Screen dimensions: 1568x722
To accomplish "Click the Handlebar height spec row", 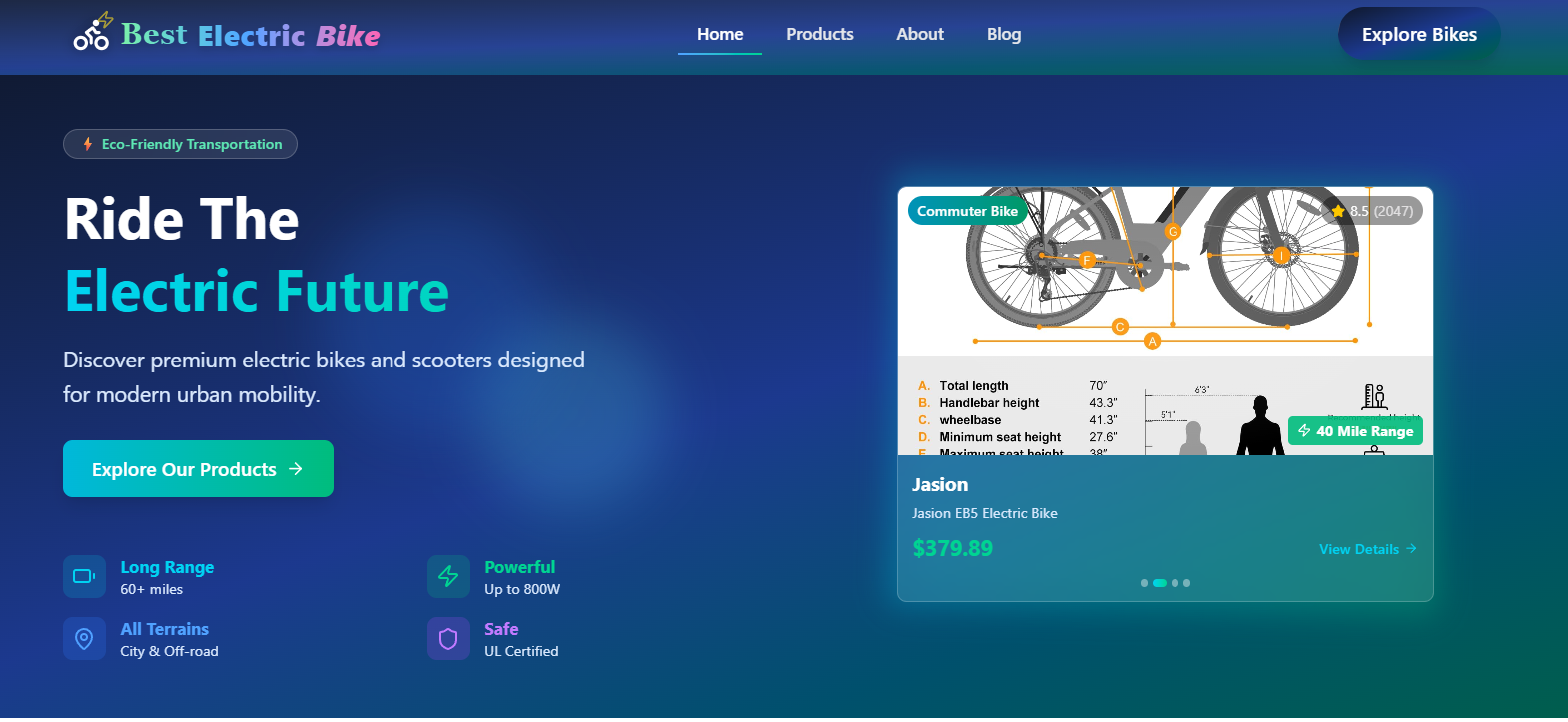I will [1017, 403].
